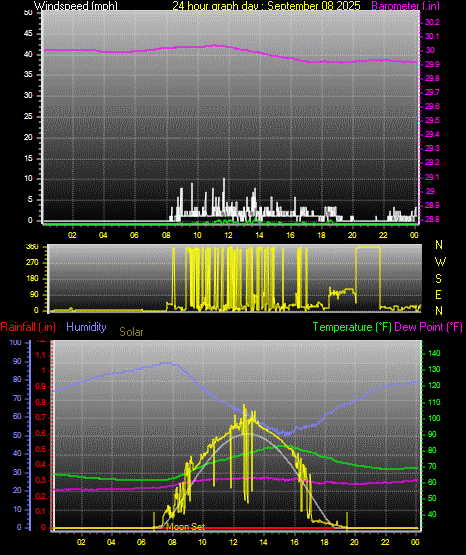466x555 pixels.
Task: Click the Barometer (.in) legend label
Action: pyautogui.click(x=405, y=5)
